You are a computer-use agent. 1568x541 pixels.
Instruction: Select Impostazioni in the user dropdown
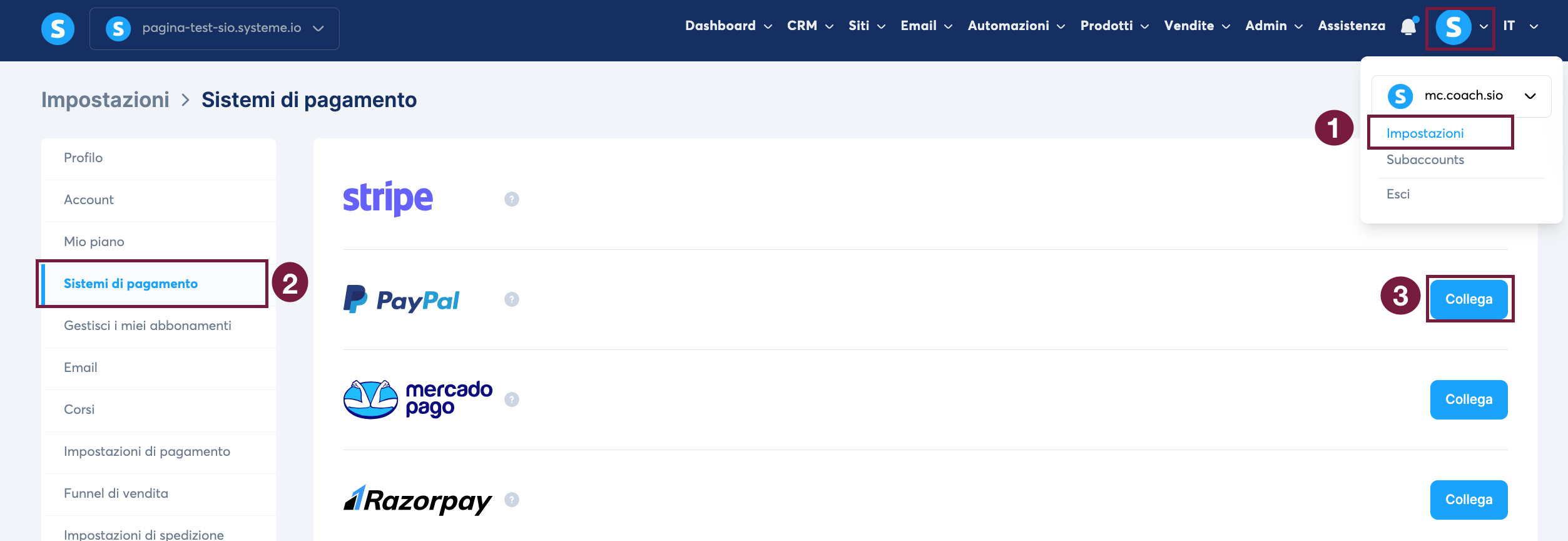coord(1425,133)
